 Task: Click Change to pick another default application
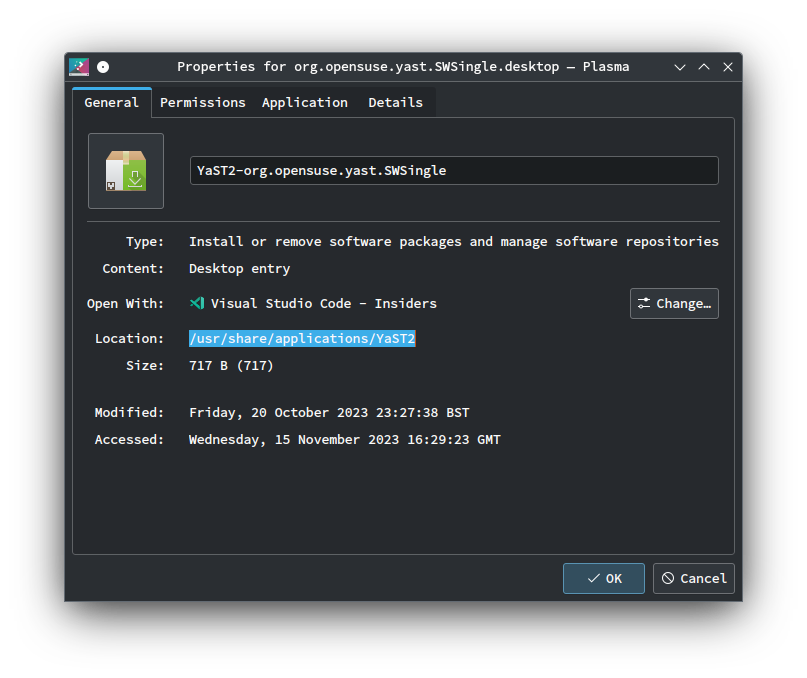674,303
